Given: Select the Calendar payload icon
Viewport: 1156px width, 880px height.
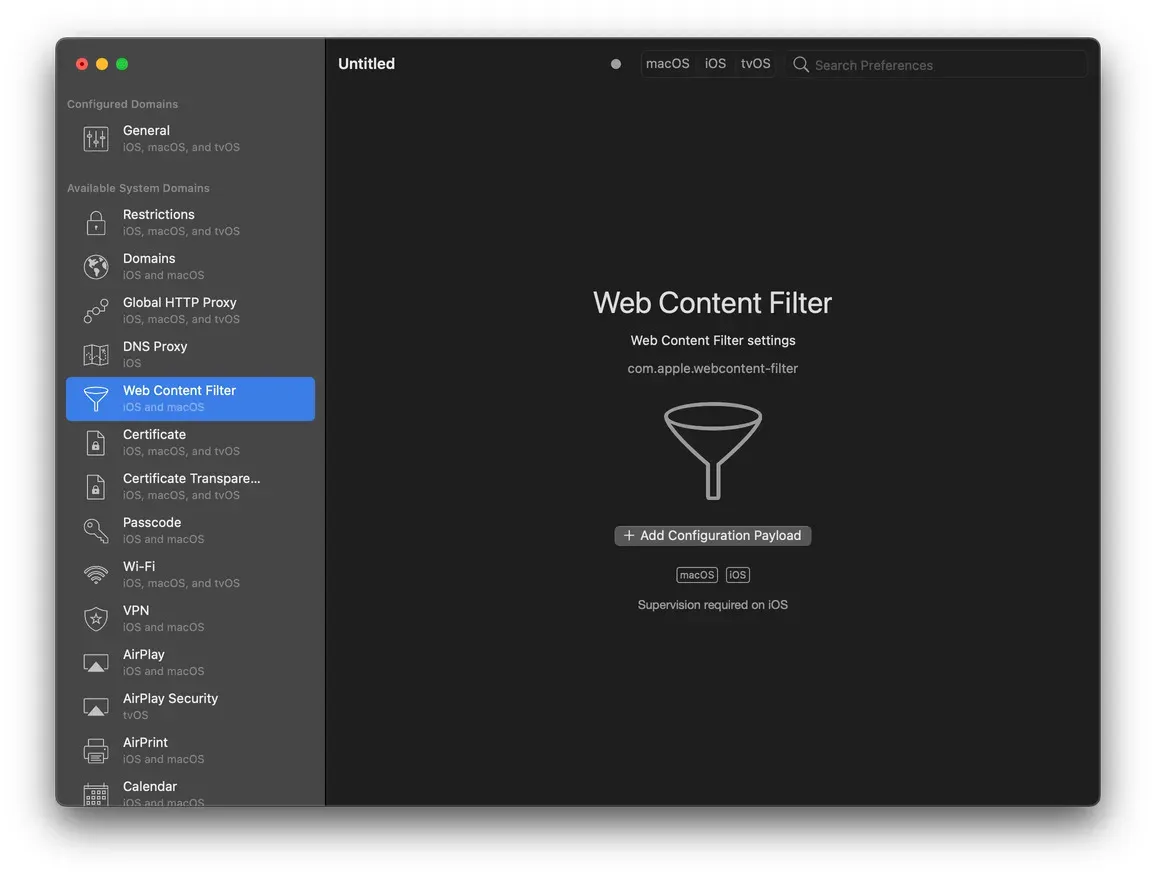Looking at the screenshot, I should (x=95, y=794).
